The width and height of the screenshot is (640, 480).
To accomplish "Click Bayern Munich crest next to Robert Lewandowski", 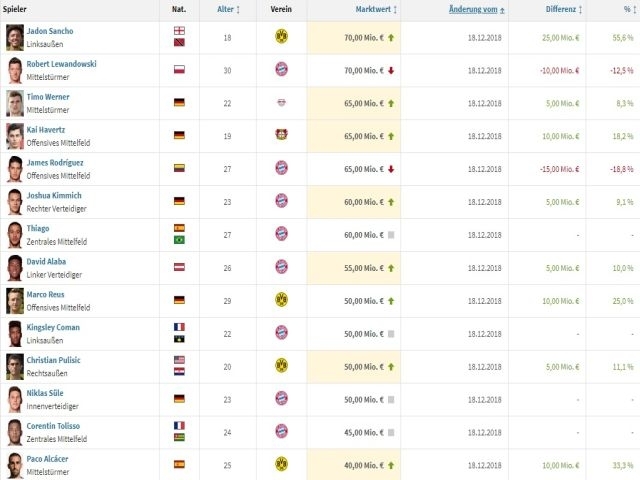I will (281, 69).
